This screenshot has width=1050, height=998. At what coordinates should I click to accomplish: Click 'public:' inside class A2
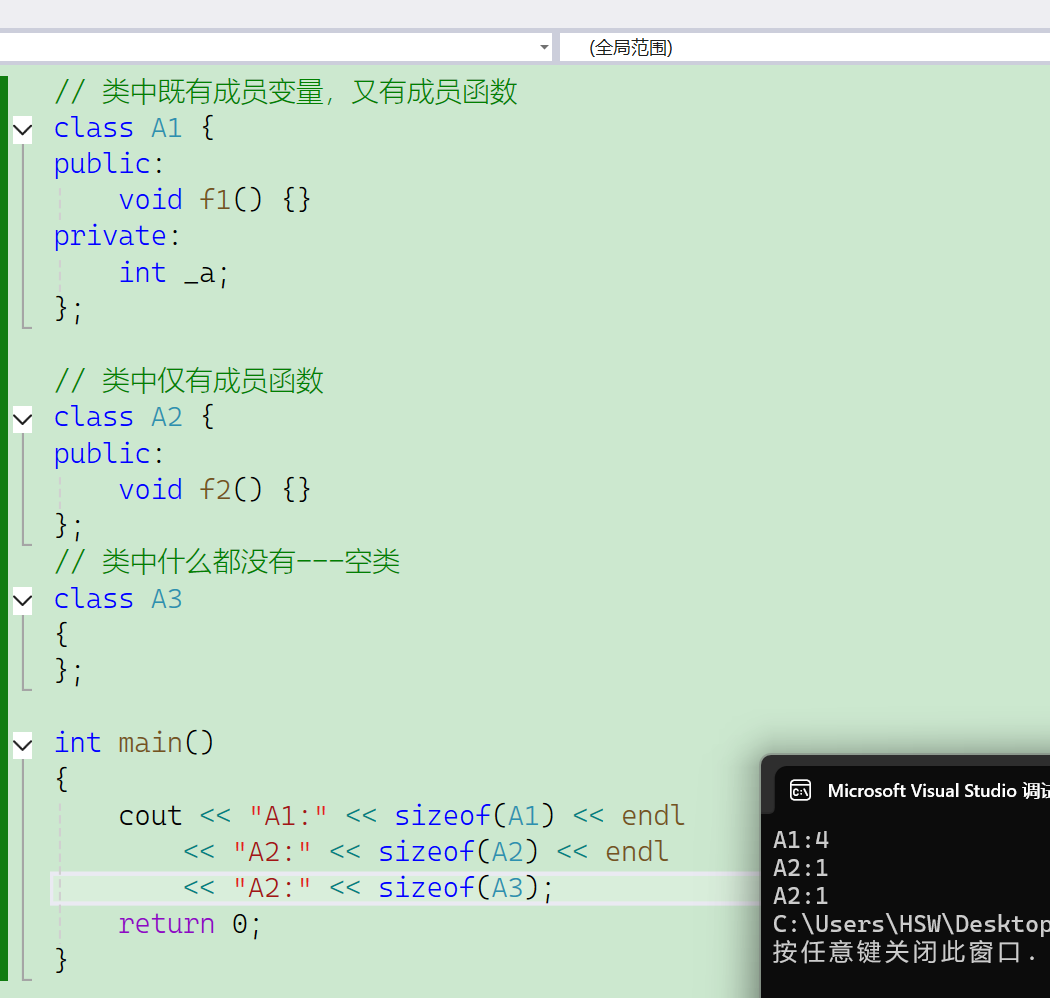tap(109, 454)
